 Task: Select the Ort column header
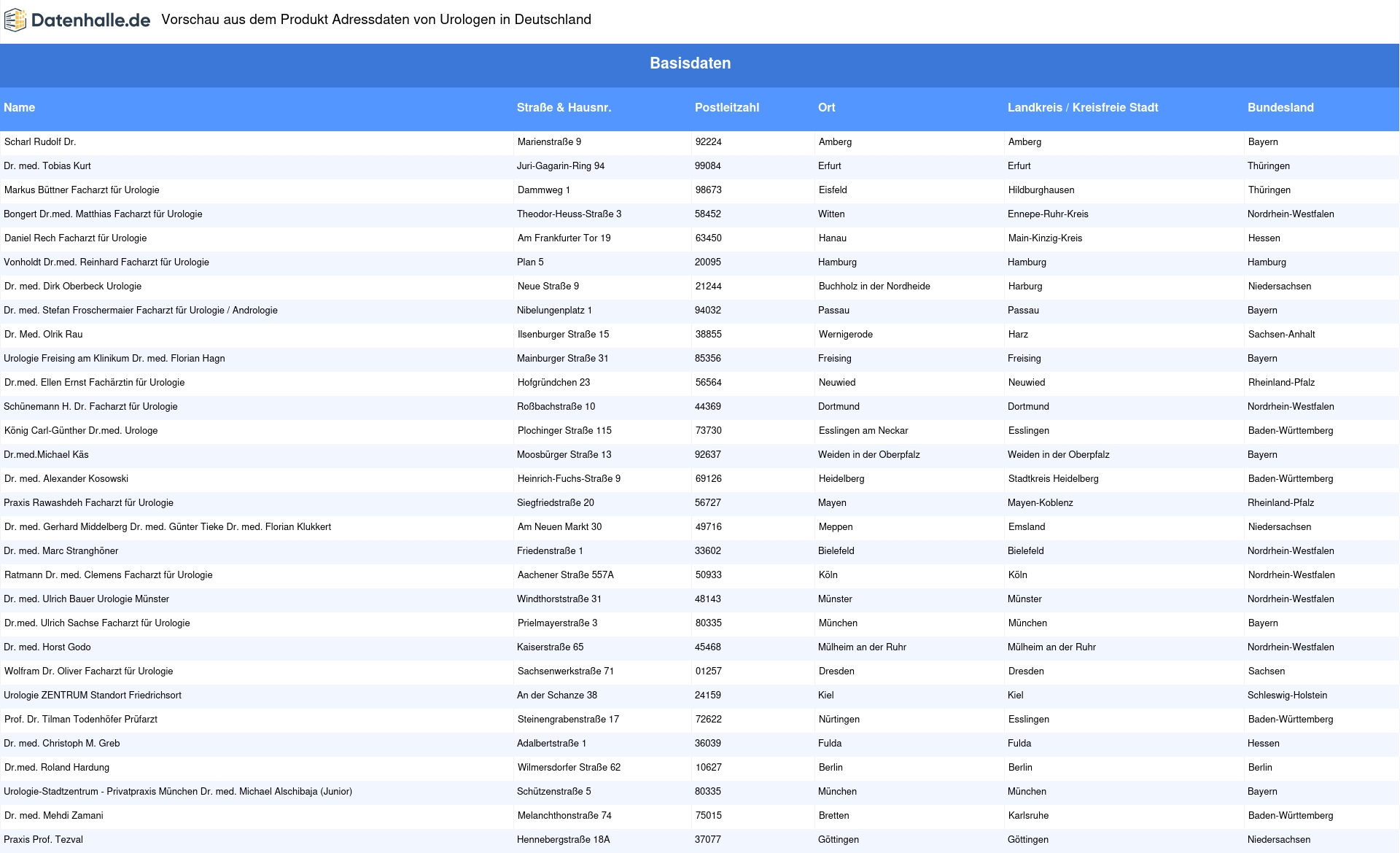tap(827, 107)
